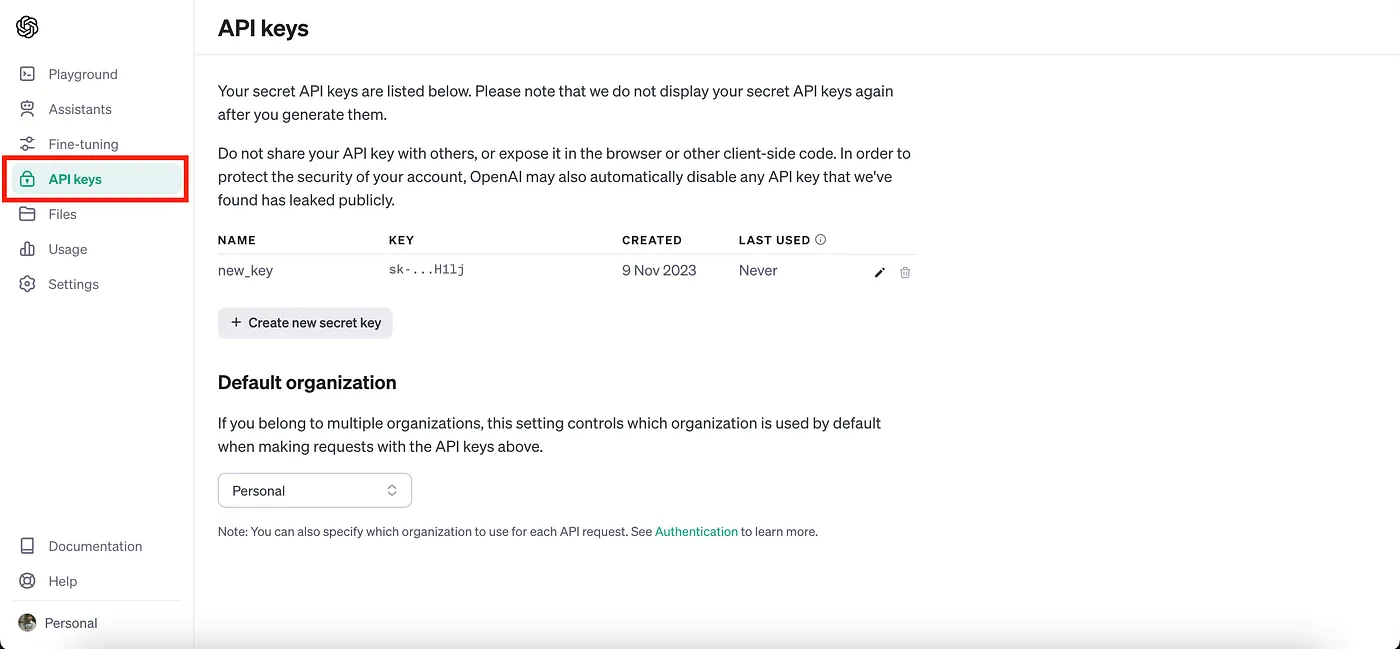Image resolution: width=1400 pixels, height=649 pixels.
Task: Follow the Authentication link
Action: tap(696, 532)
